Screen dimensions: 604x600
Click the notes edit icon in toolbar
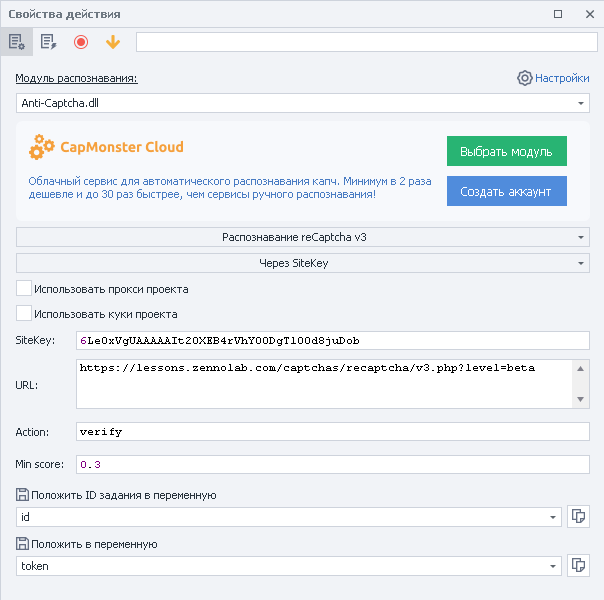(x=48, y=42)
